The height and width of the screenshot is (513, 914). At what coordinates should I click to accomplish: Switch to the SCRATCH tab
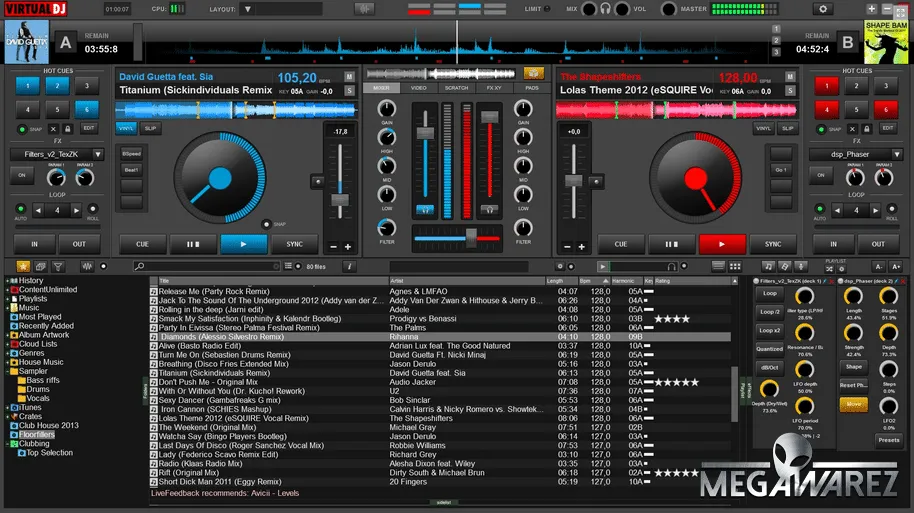456,88
